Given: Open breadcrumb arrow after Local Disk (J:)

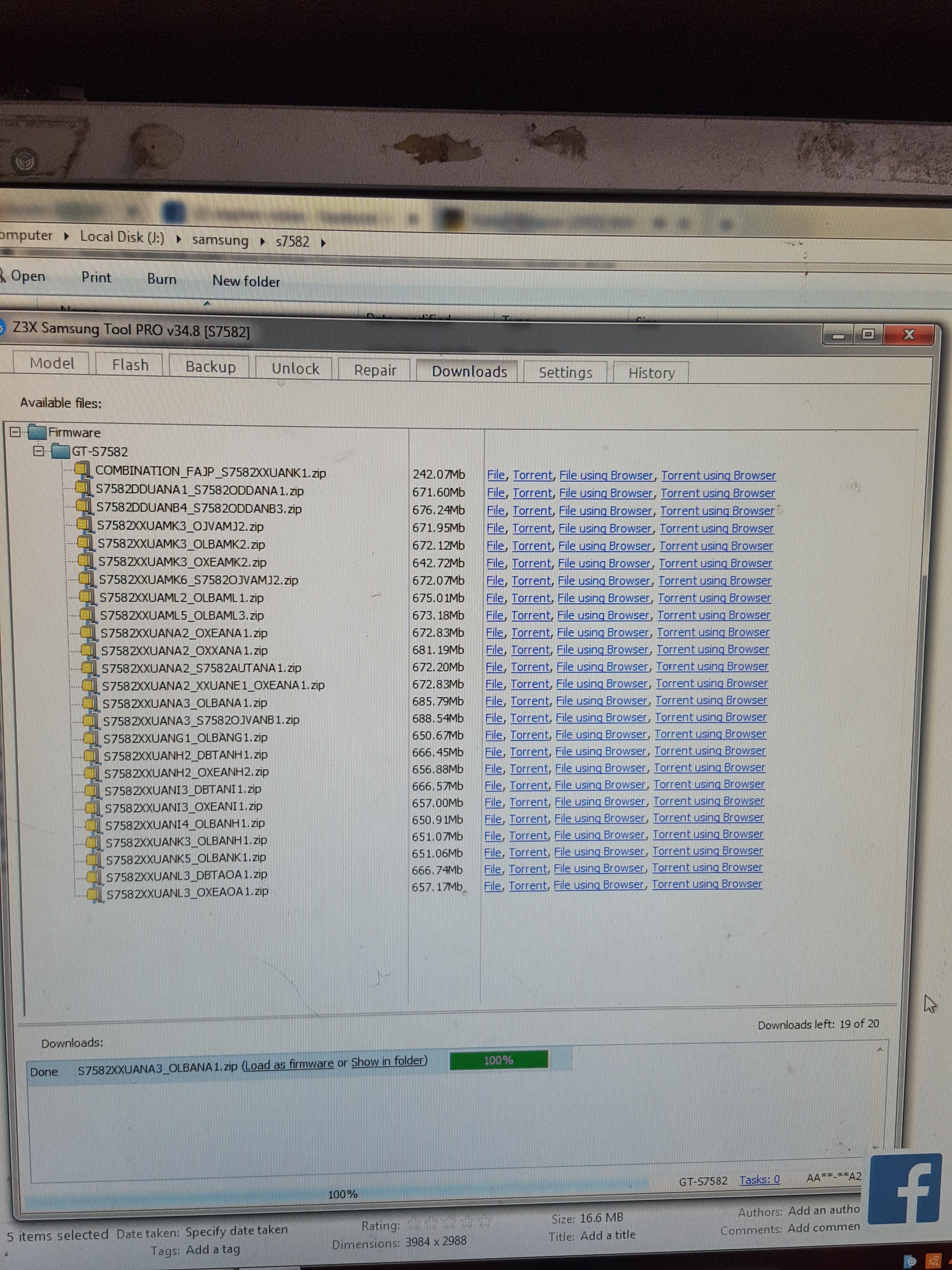Looking at the screenshot, I should tap(179, 239).
